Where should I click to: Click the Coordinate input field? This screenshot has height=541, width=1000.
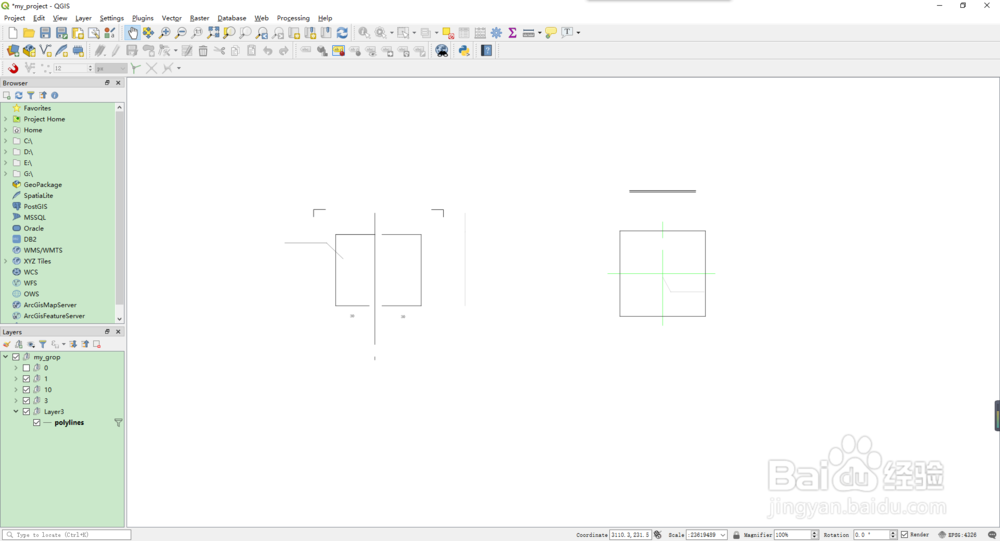(x=629, y=535)
